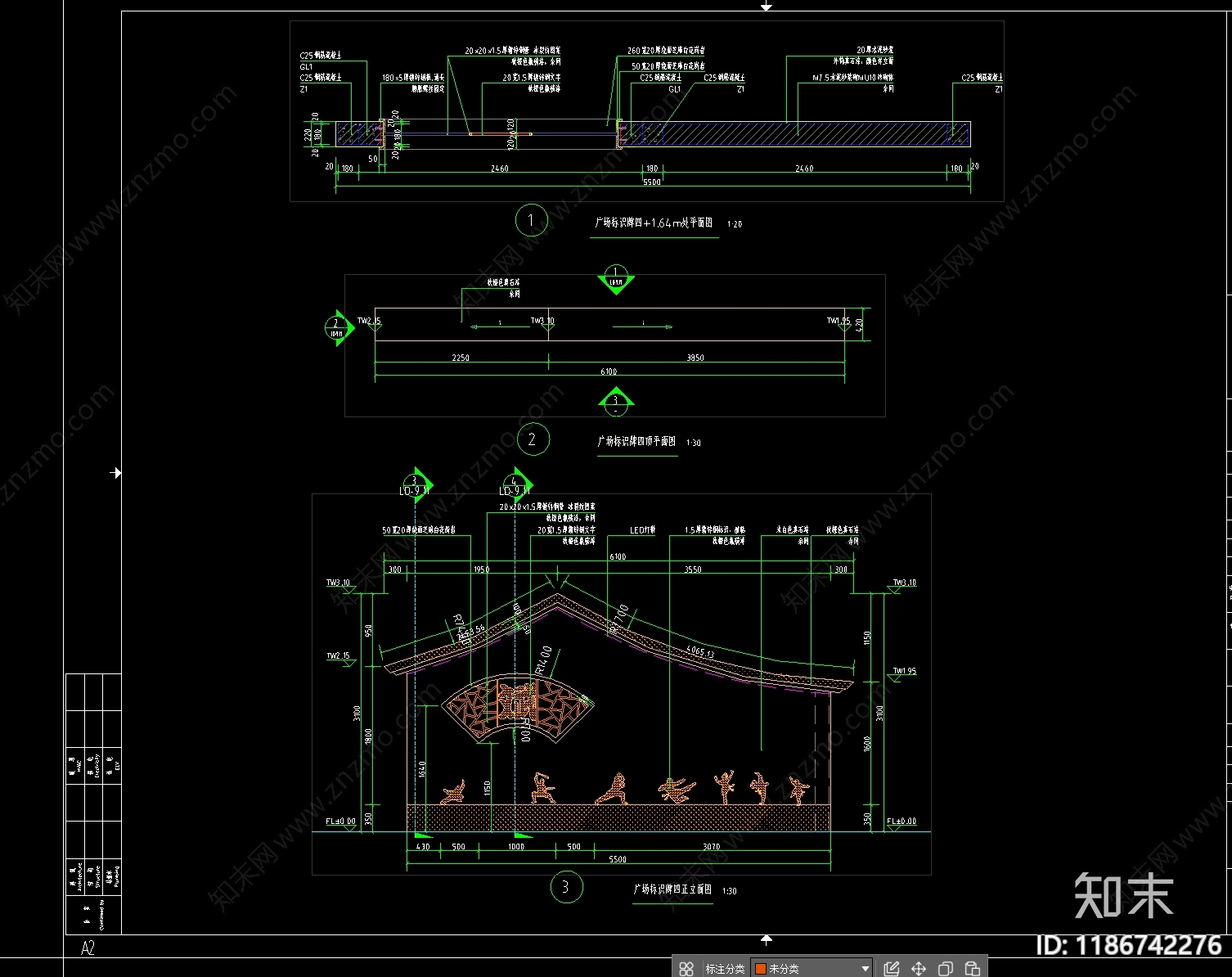
Task: Click the circled number 1 drawing tag
Action: 531,220
